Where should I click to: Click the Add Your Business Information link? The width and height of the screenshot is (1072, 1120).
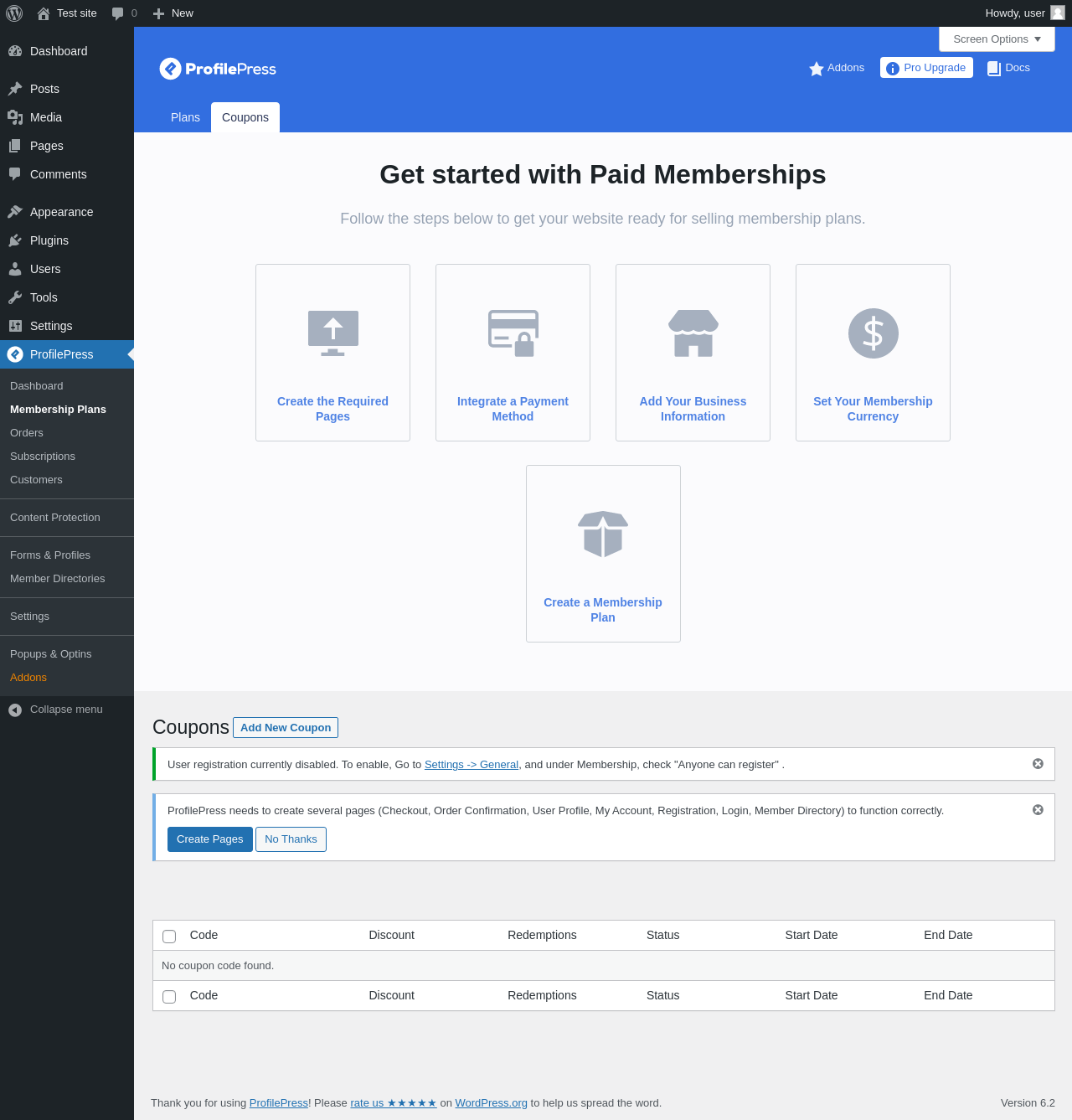(693, 409)
